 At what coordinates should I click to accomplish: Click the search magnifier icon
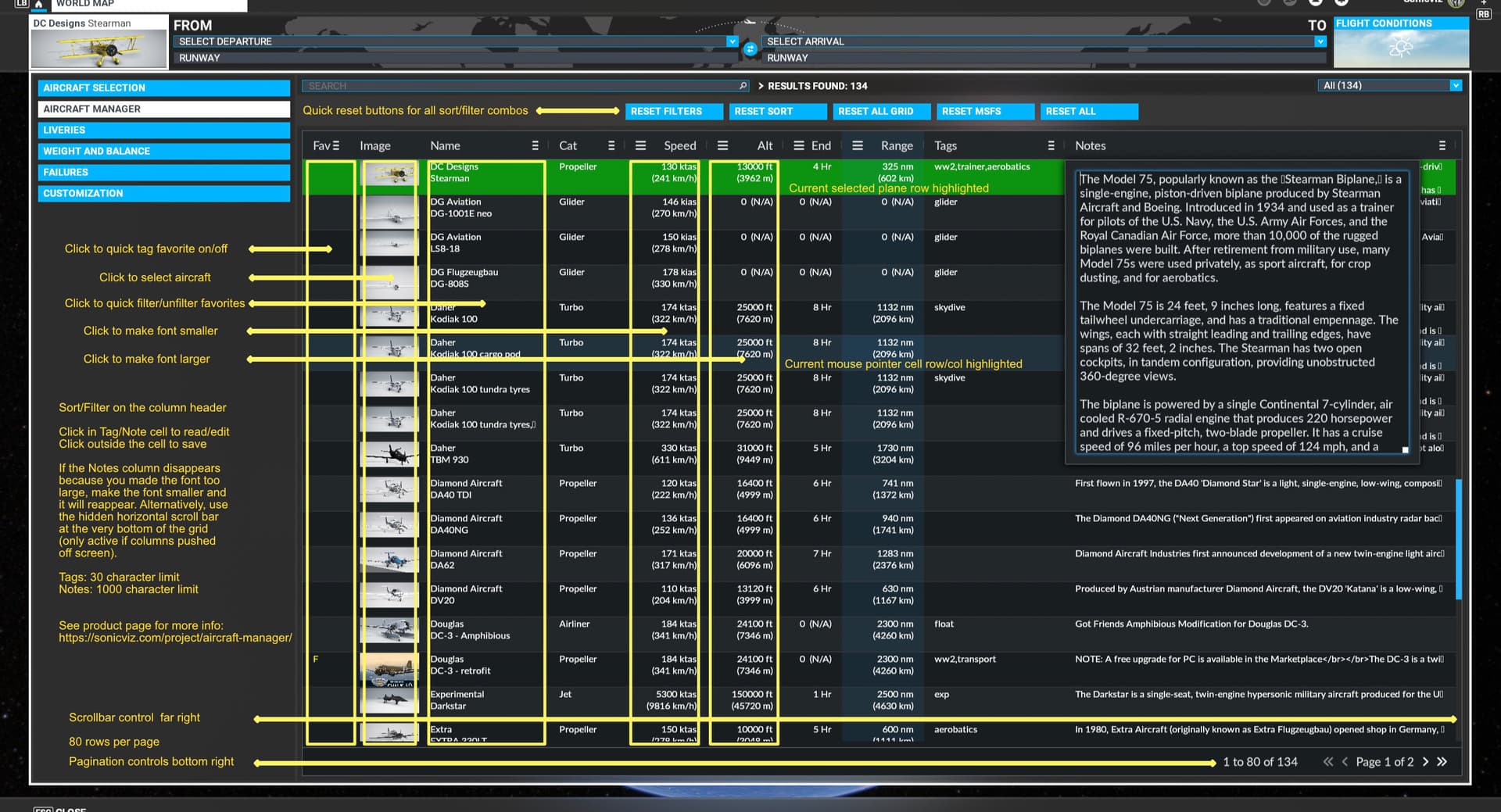[743, 86]
